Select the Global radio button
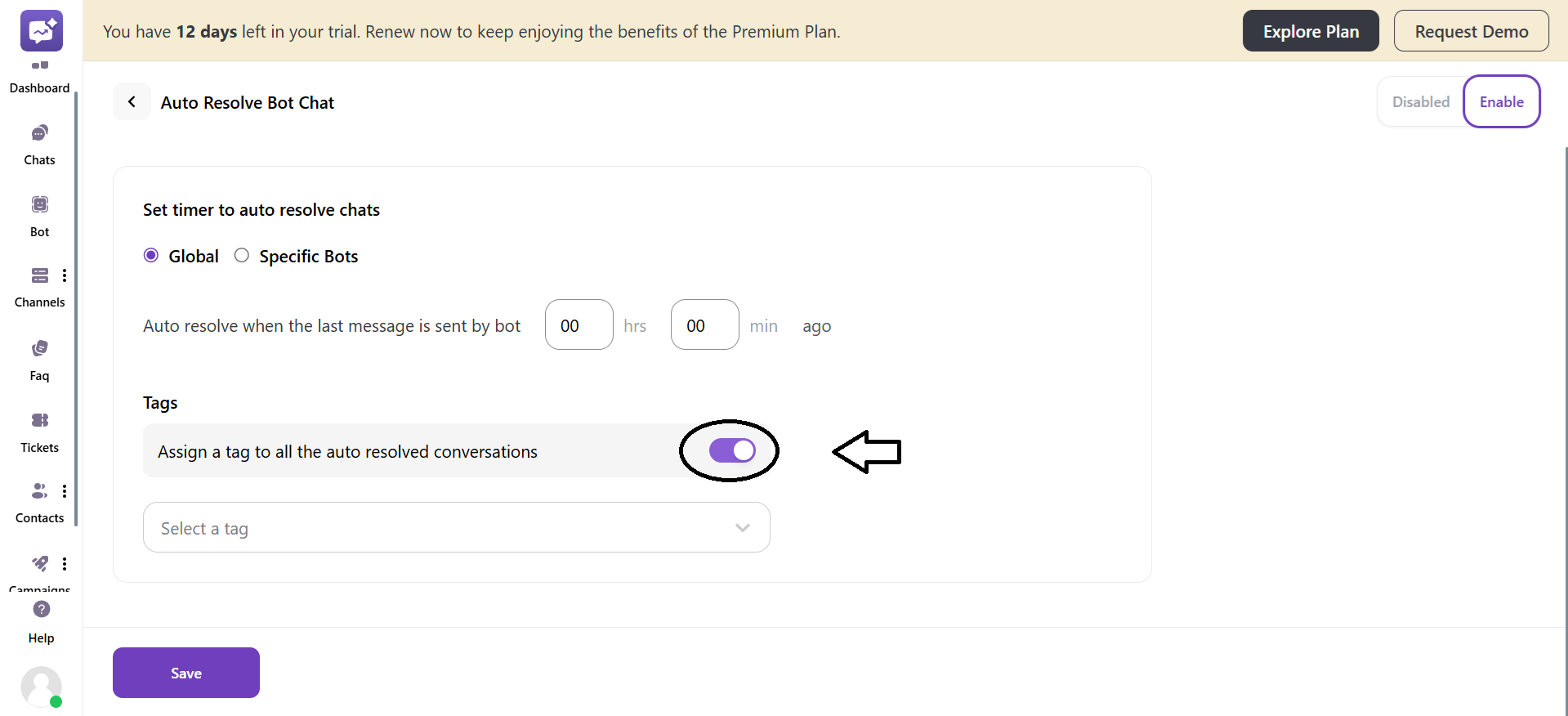Image resolution: width=1568 pixels, height=716 pixels. tap(150, 255)
